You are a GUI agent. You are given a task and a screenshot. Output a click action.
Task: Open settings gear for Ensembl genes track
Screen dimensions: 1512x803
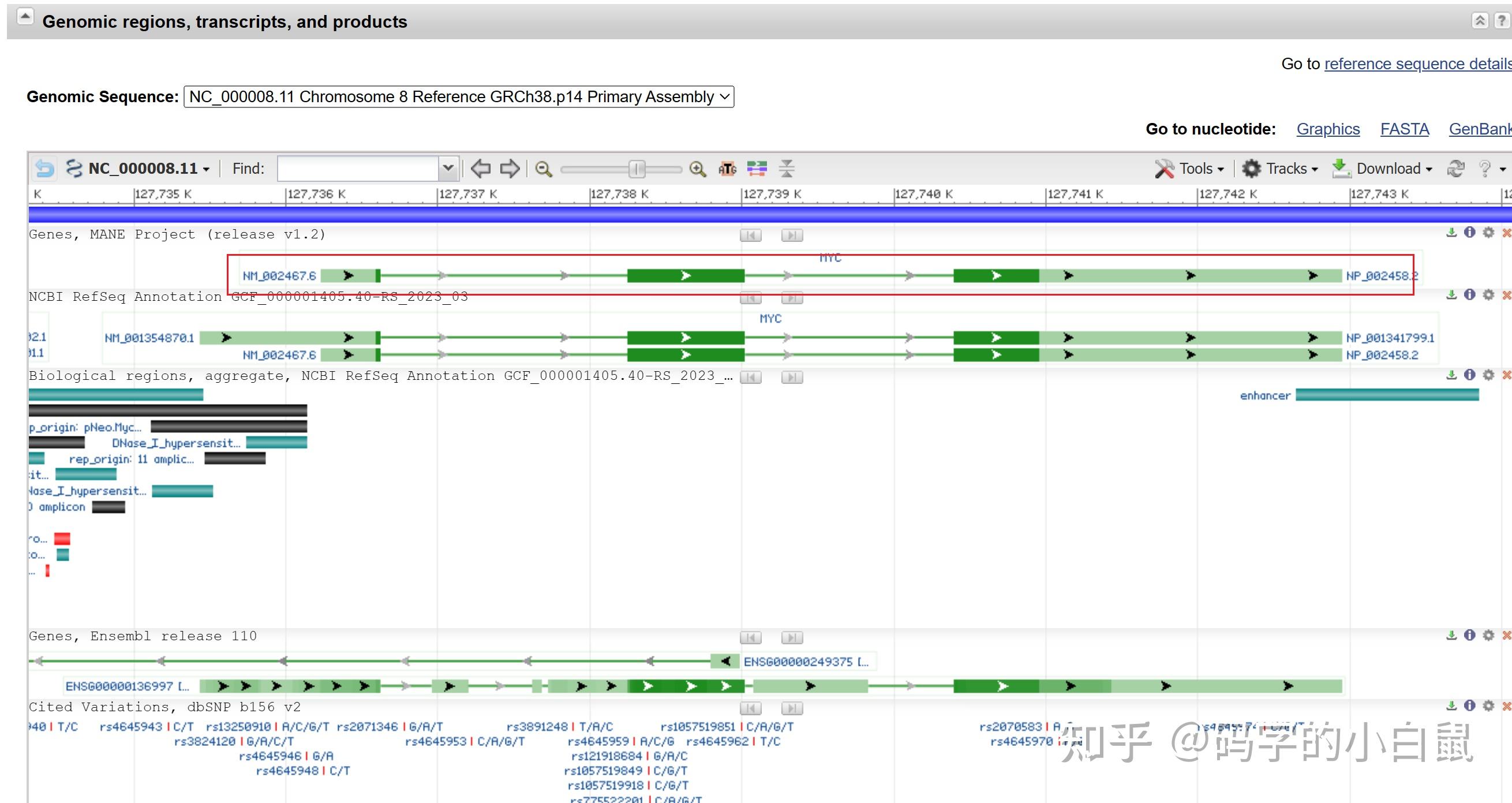pyautogui.click(x=1488, y=635)
